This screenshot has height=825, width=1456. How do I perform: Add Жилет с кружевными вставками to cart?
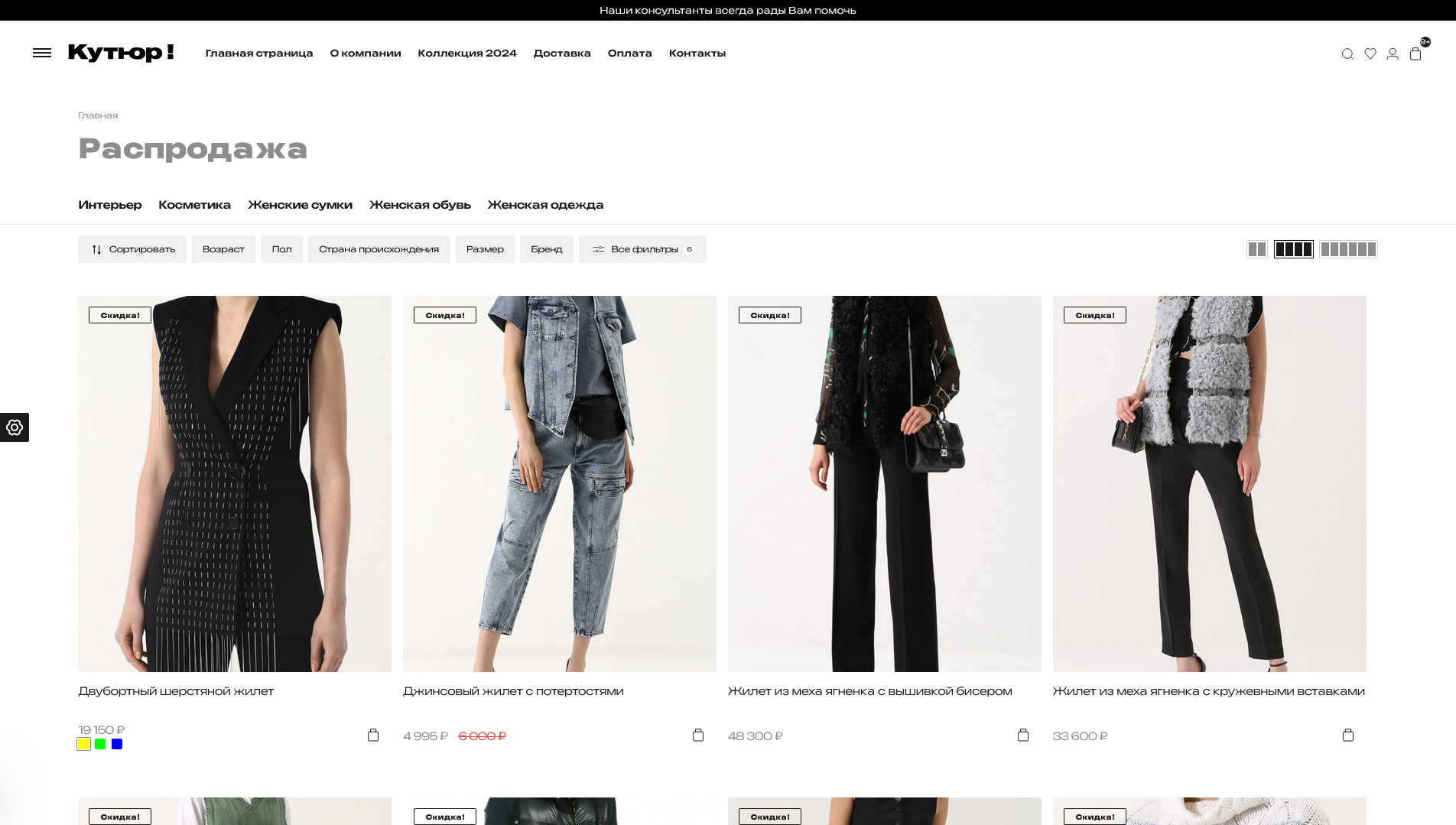[1348, 735]
